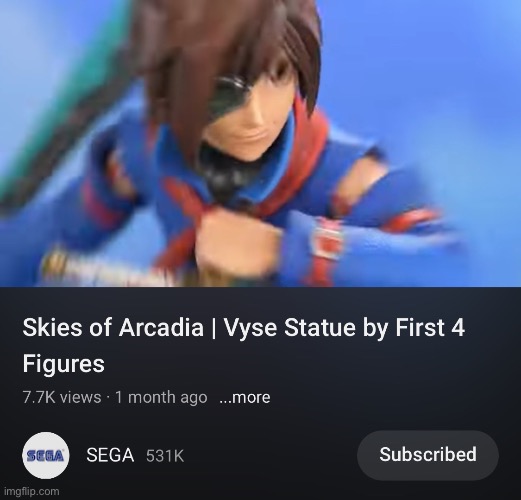This screenshot has height=500, width=521.
Task: Click the First 4 text in the title
Action: coord(430,327)
